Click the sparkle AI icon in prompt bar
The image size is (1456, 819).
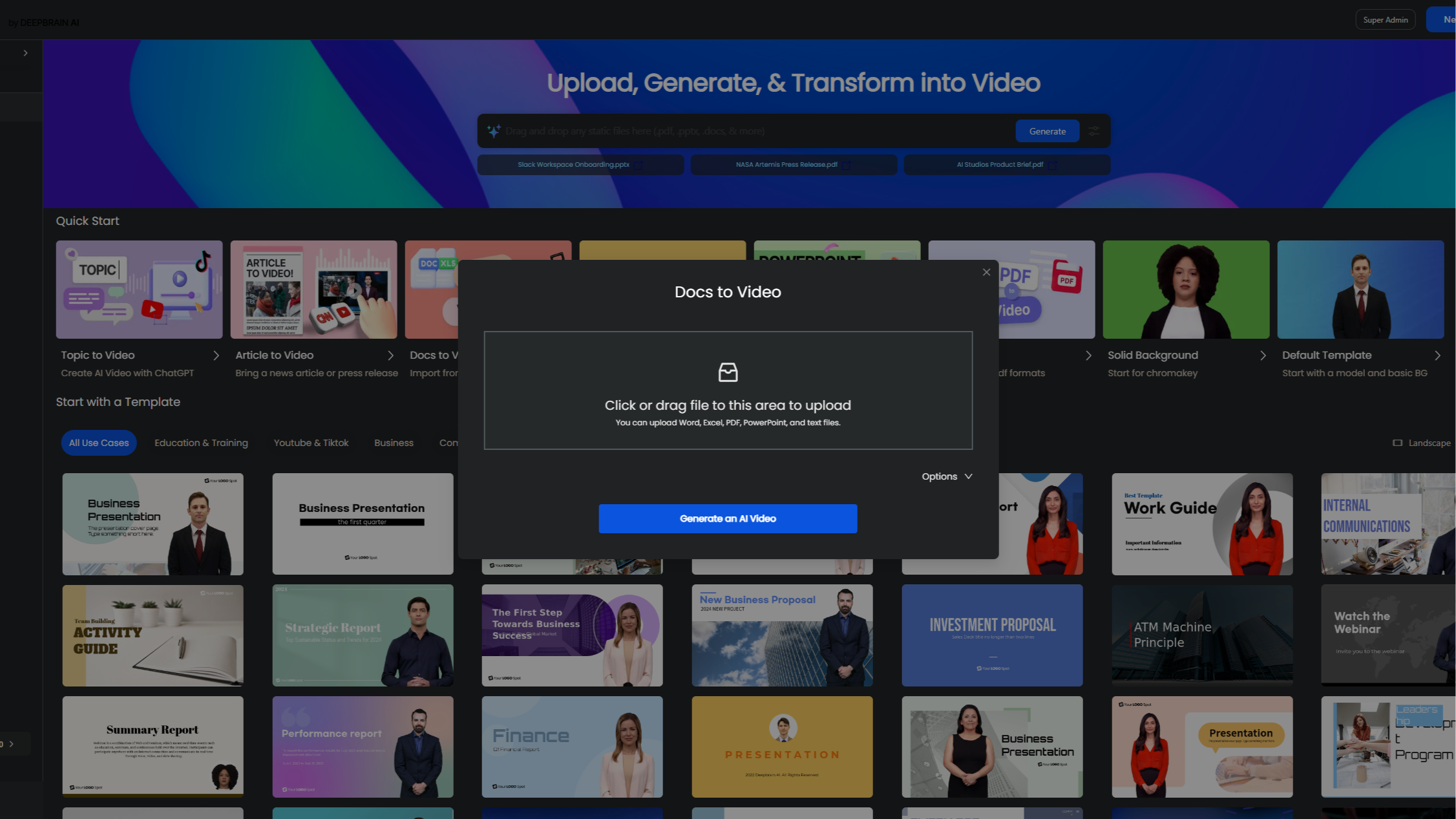coord(494,131)
